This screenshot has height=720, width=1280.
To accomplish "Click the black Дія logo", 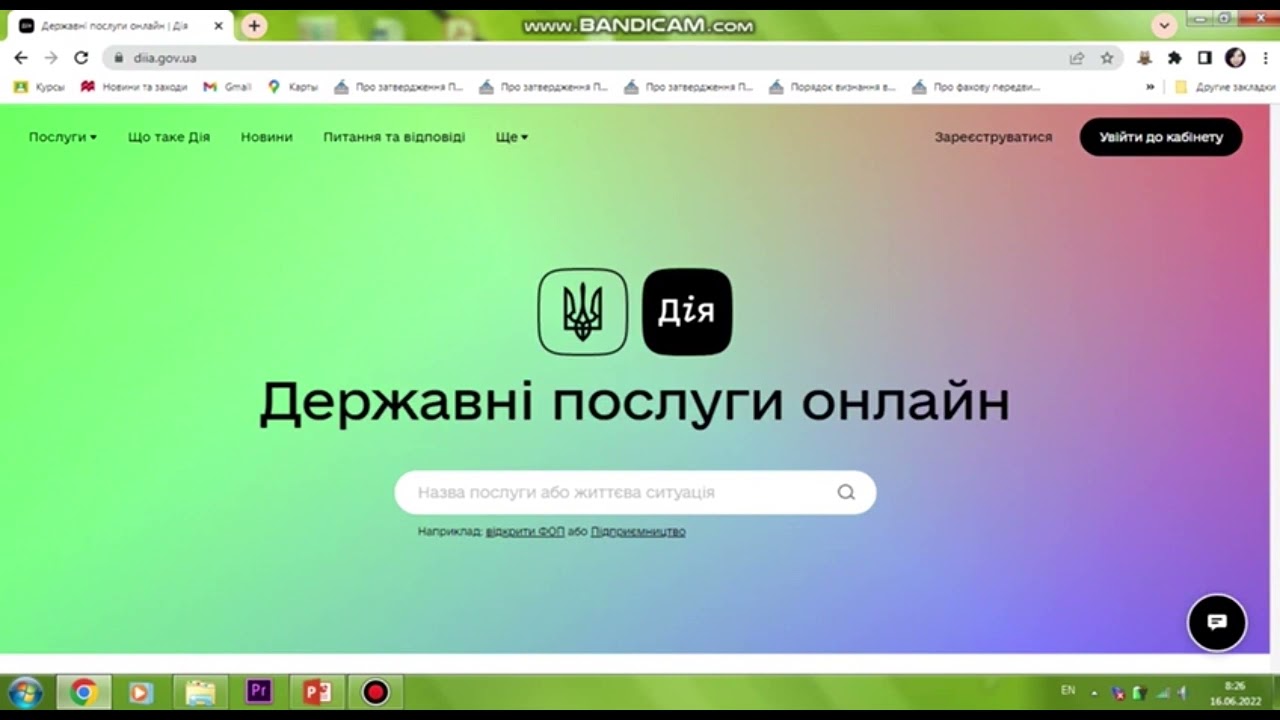I will 687,311.
